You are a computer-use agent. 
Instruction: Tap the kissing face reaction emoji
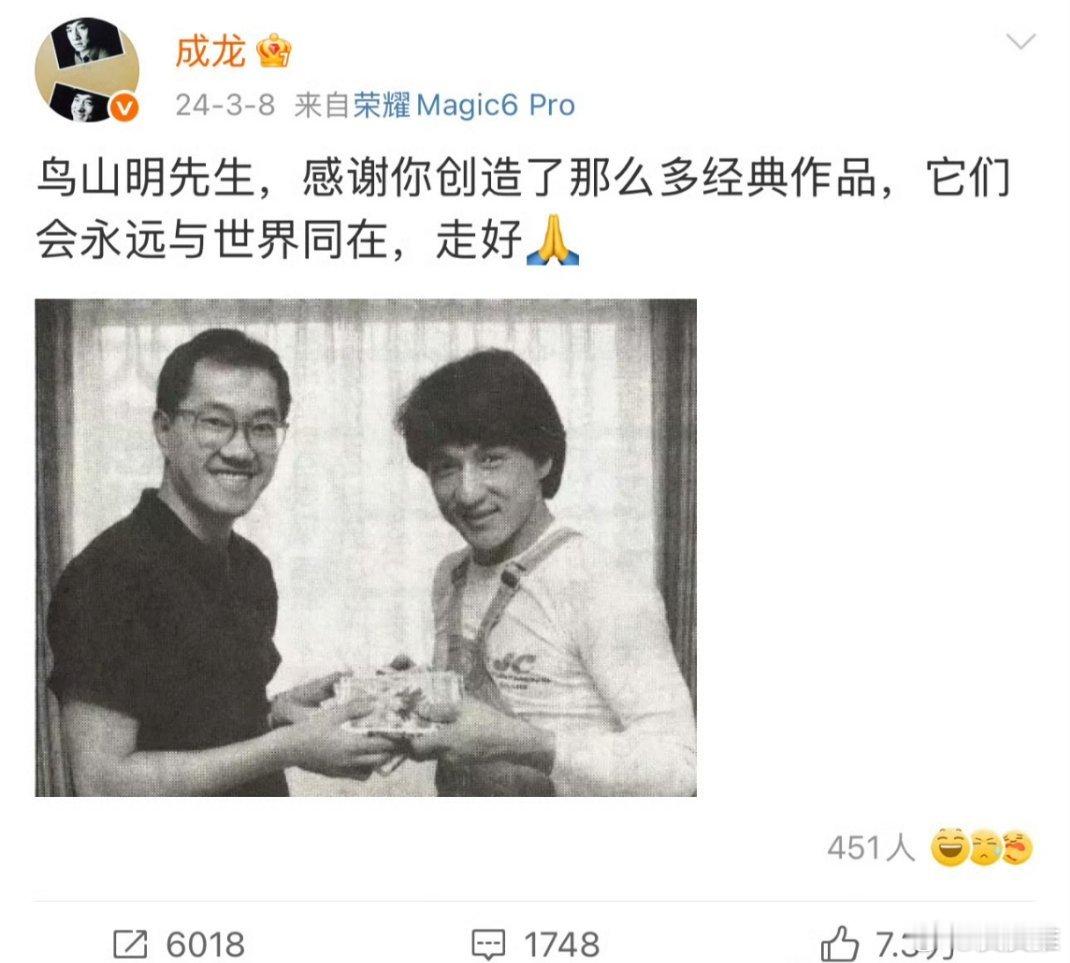pos(1016,848)
